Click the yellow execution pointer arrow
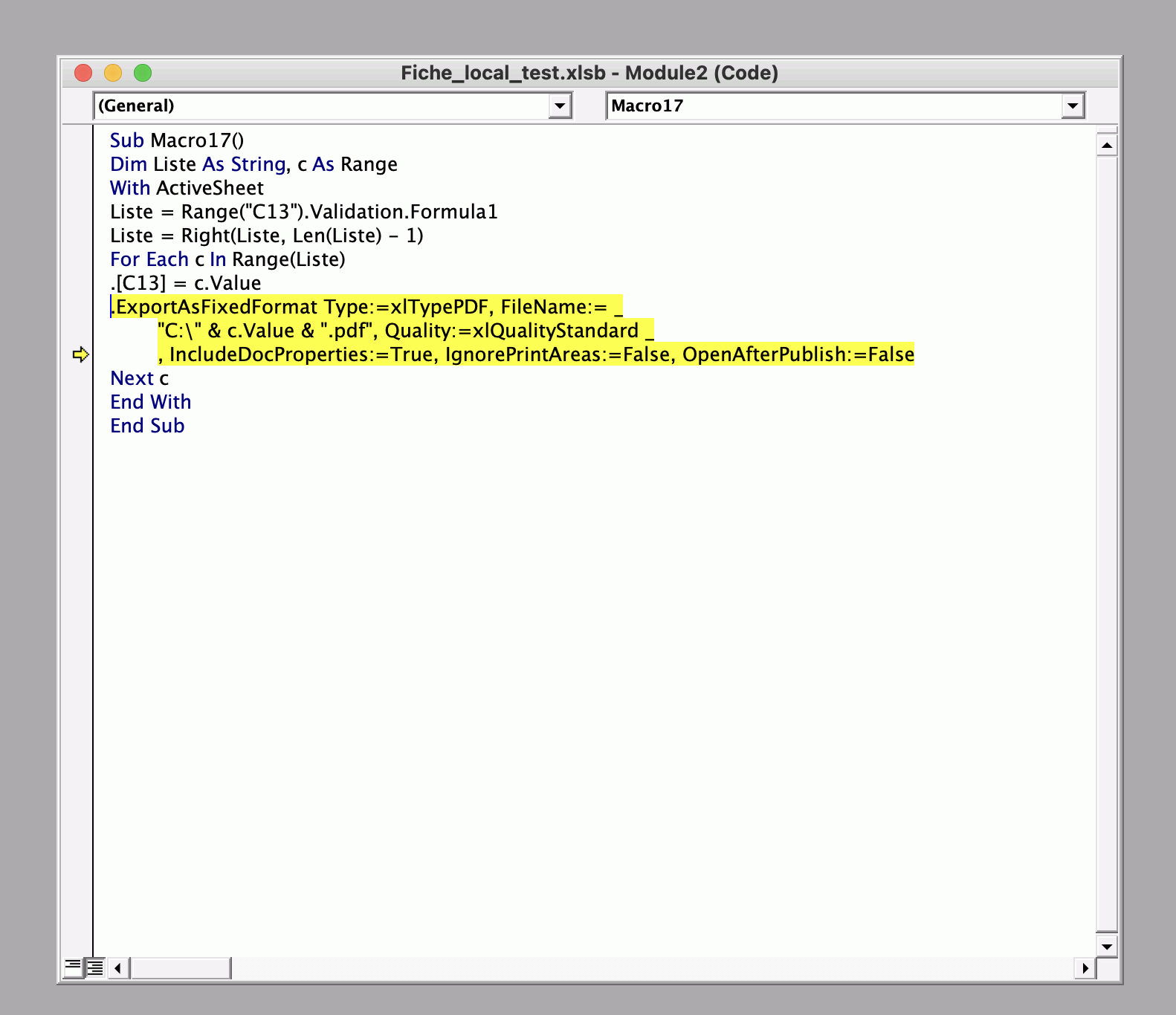This screenshot has width=1176, height=1015. tap(80, 354)
